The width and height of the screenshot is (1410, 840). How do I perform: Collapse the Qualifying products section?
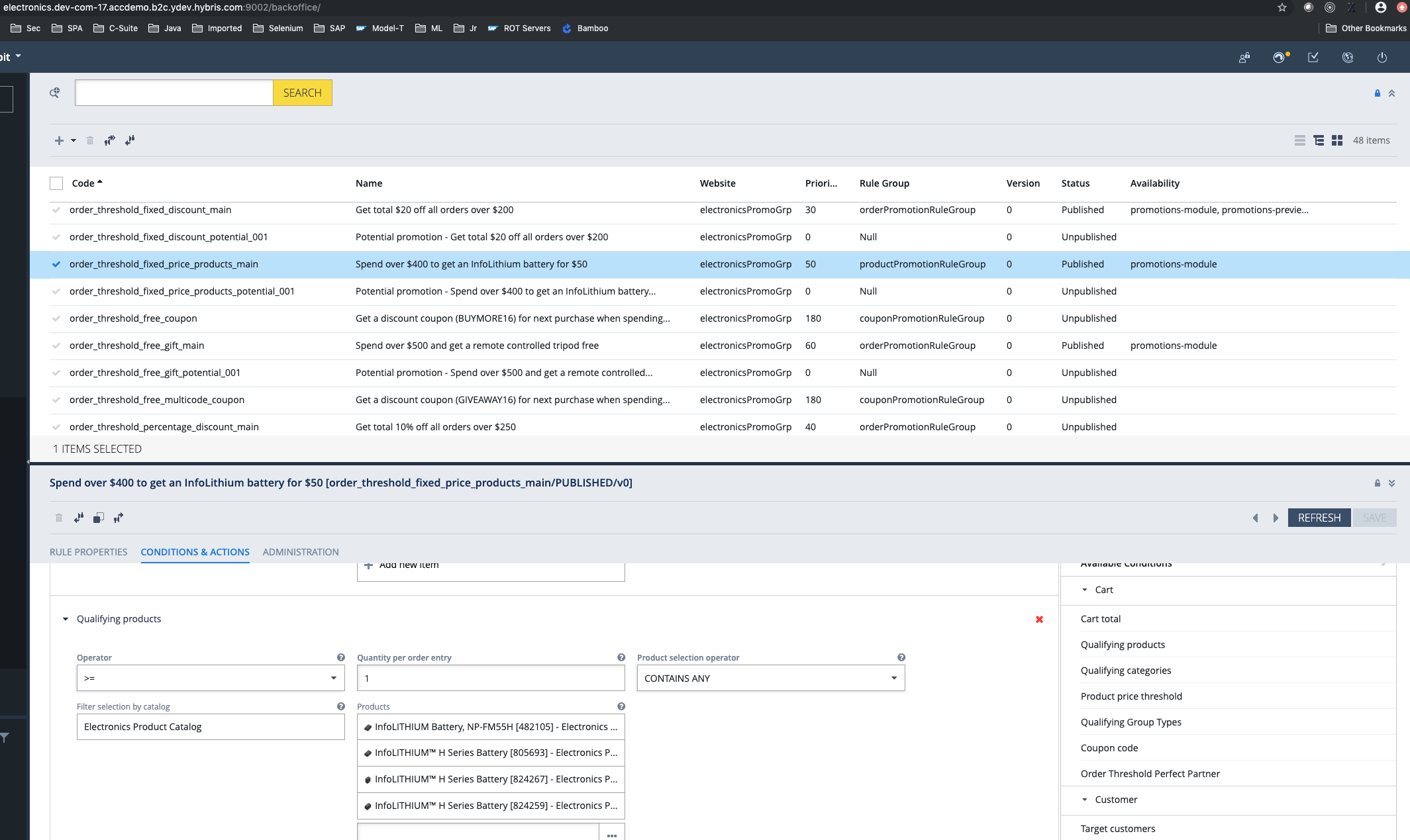[66, 619]
